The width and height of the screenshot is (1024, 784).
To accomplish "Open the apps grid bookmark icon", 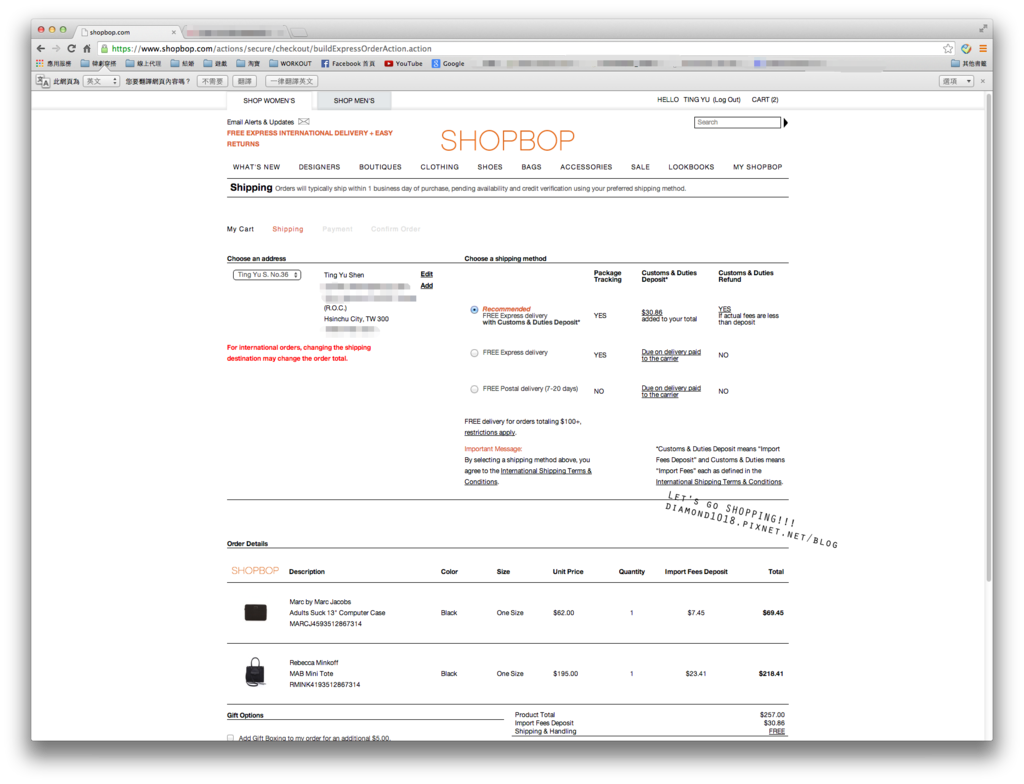I will [40, 63].
